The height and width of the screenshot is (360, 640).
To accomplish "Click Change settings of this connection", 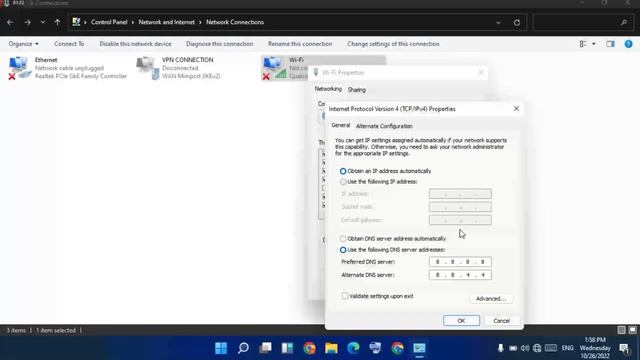I will 393,44.
